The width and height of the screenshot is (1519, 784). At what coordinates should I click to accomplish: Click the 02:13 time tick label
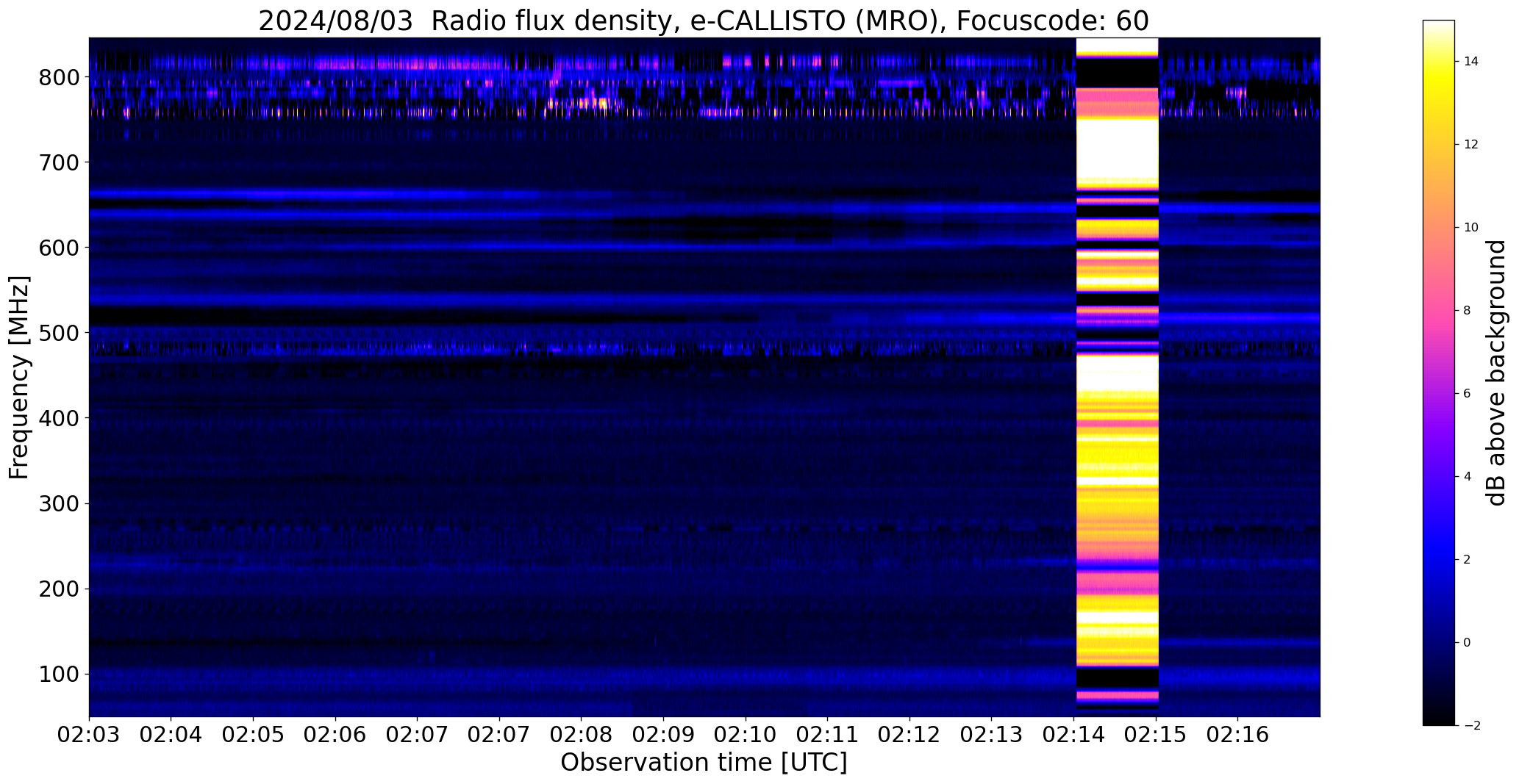pos(992,735)
